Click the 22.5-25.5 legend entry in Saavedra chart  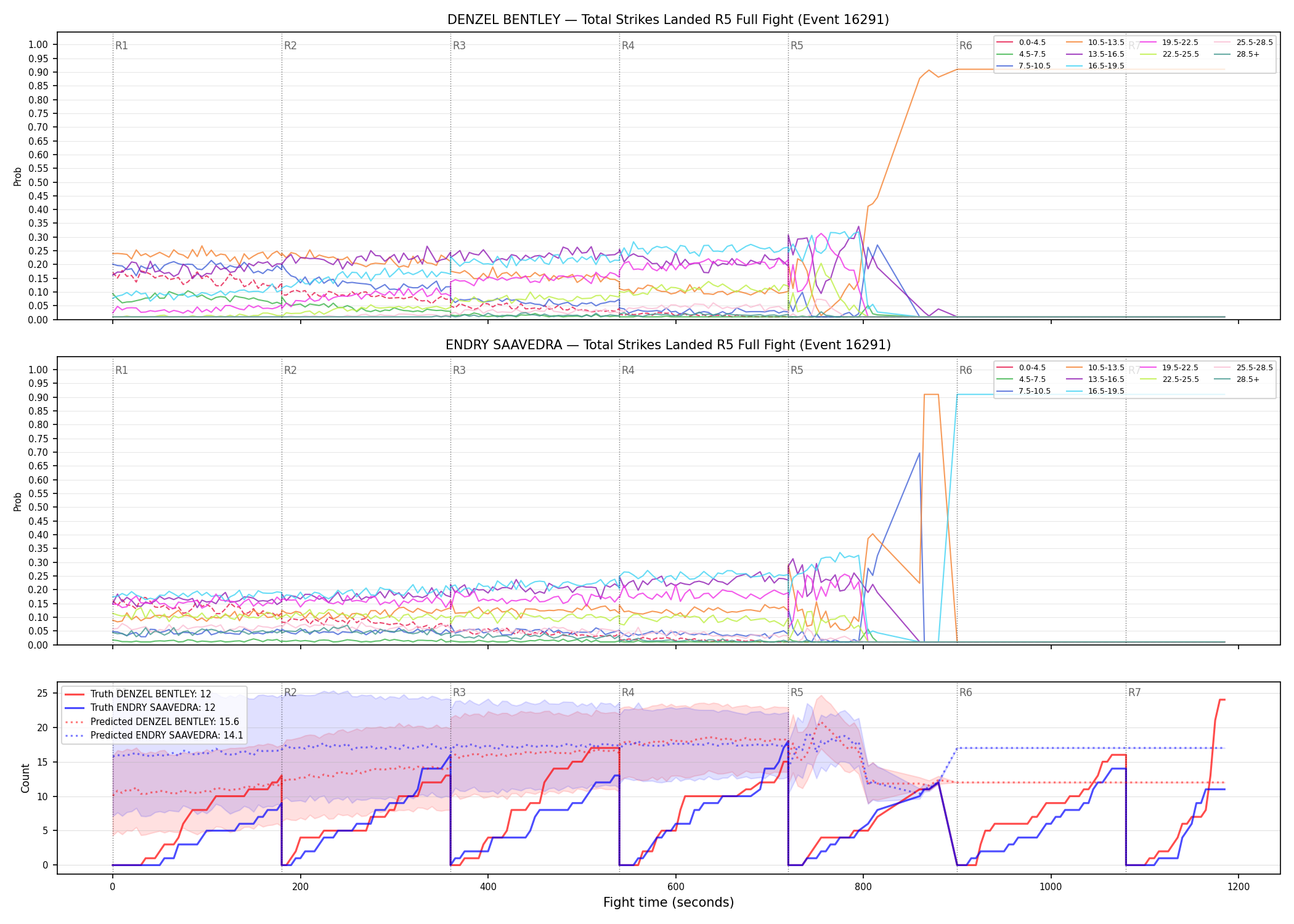coord(1170,379)
